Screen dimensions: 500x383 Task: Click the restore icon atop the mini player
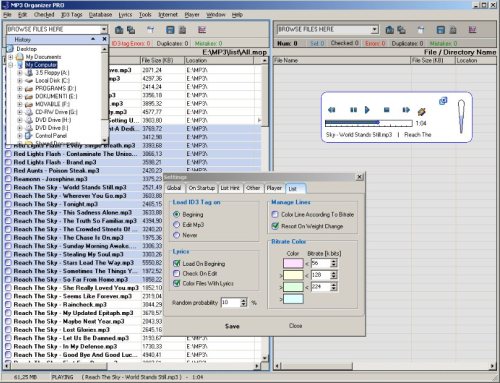(x=443, y=100)
